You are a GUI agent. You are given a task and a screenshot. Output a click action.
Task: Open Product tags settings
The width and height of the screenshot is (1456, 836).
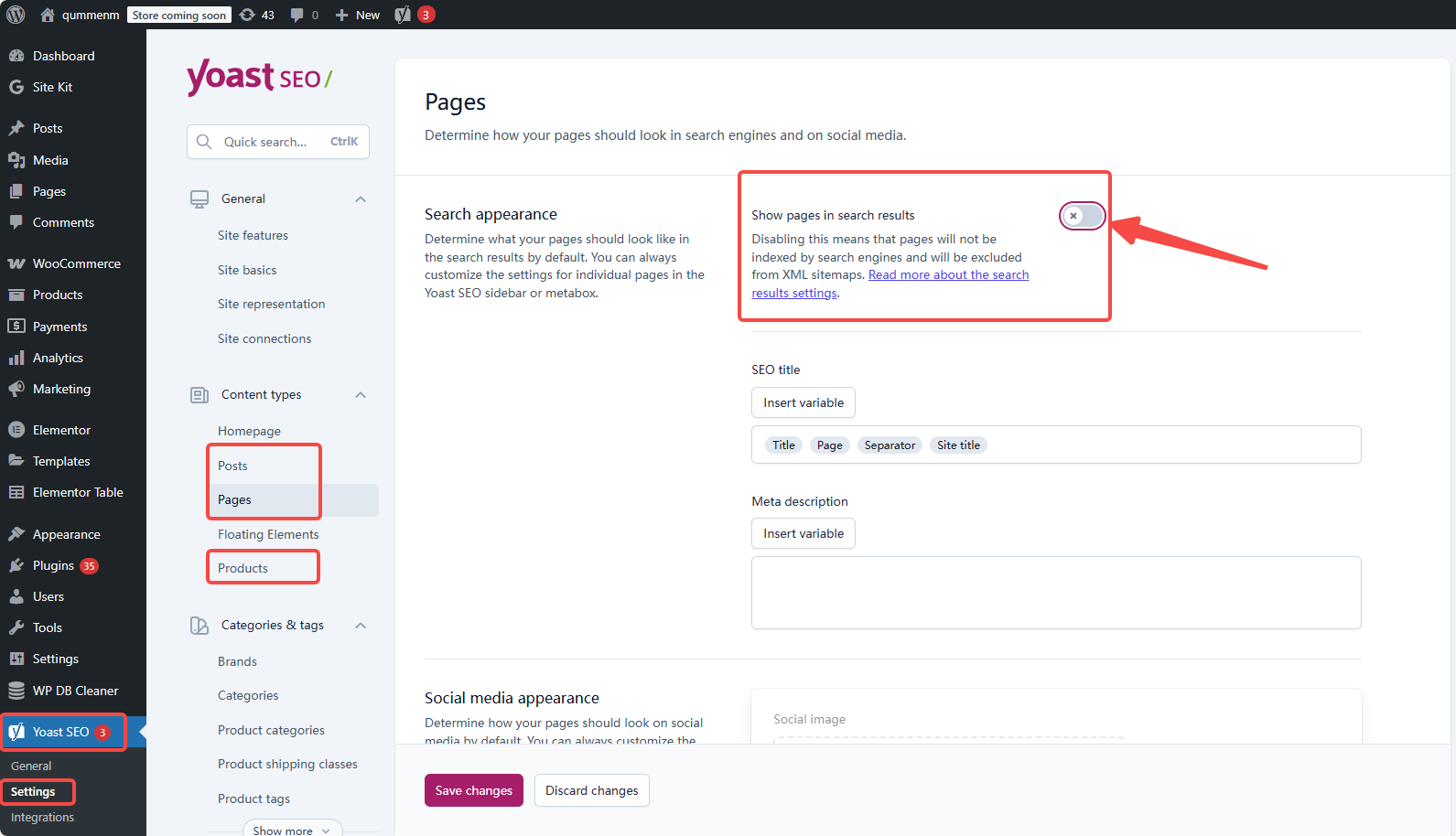[253, 798]
